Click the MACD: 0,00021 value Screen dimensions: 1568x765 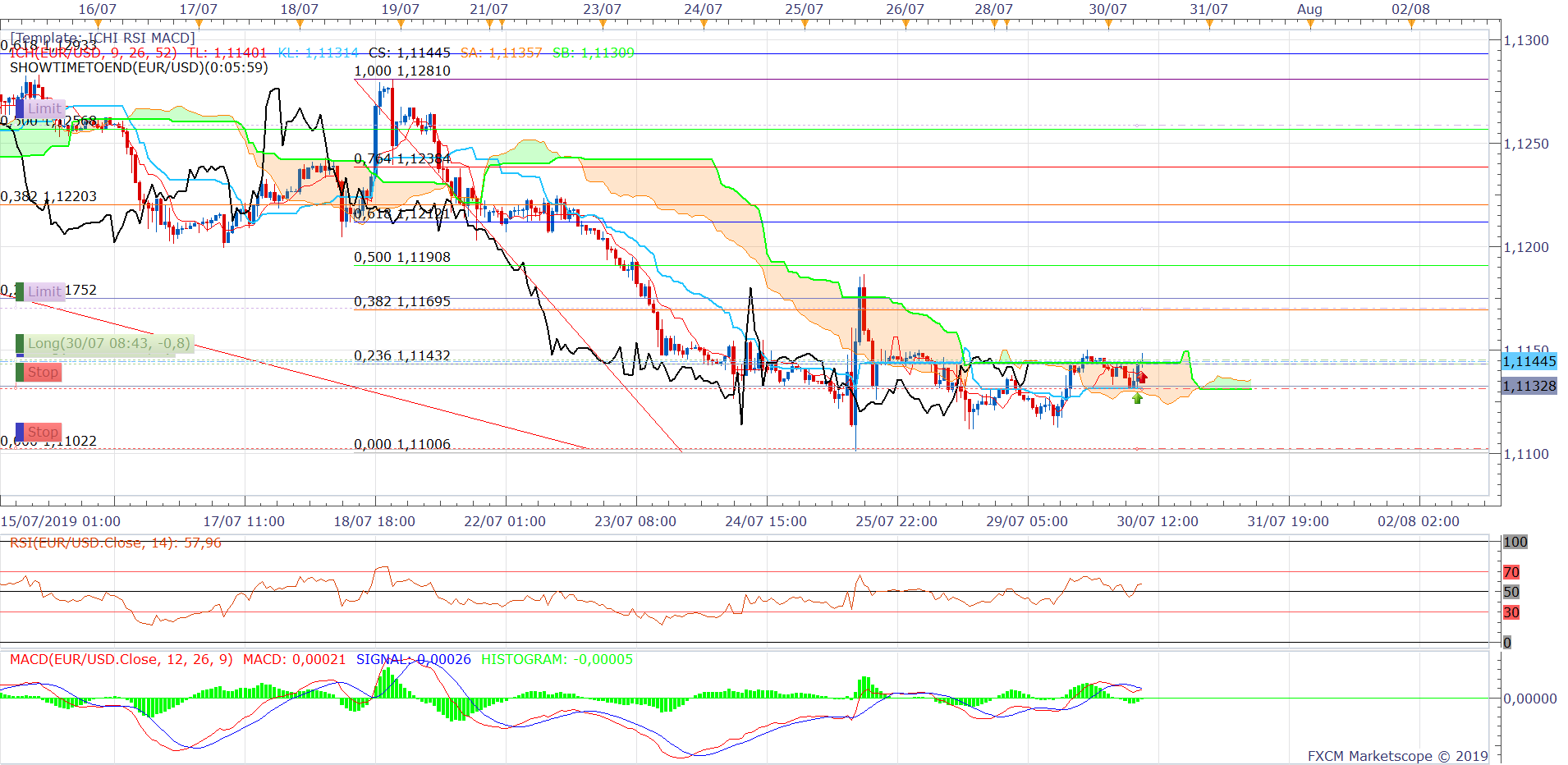point(295,659)
